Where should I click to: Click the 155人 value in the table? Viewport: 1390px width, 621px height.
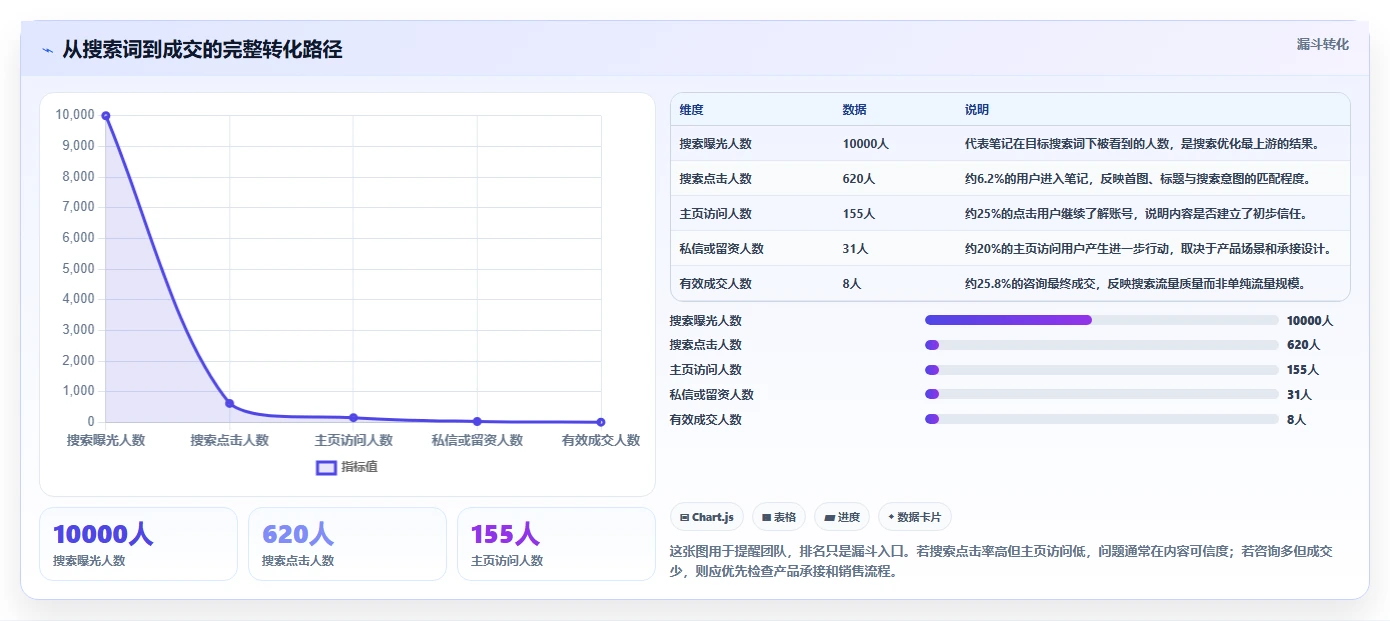click(859, 214)
